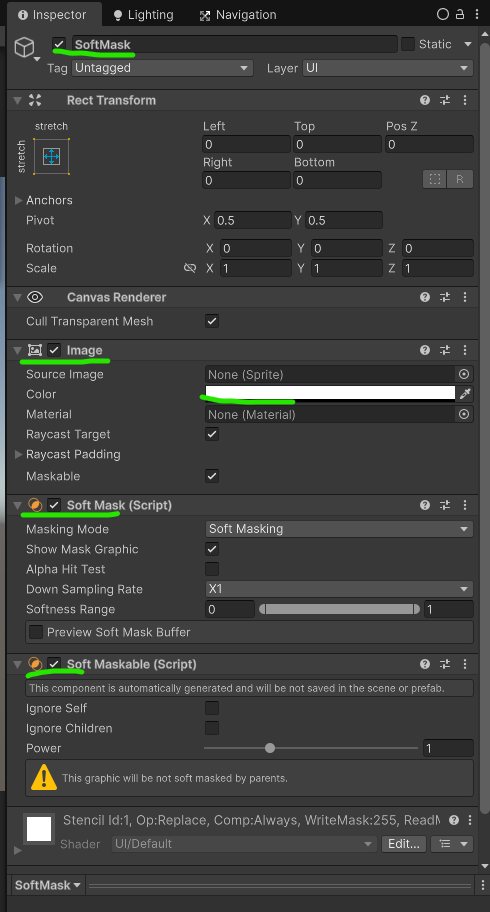Open Rect Transform three-dot context menu
The width and height of the screenshot is (490, 912).
tap(464, 100)
